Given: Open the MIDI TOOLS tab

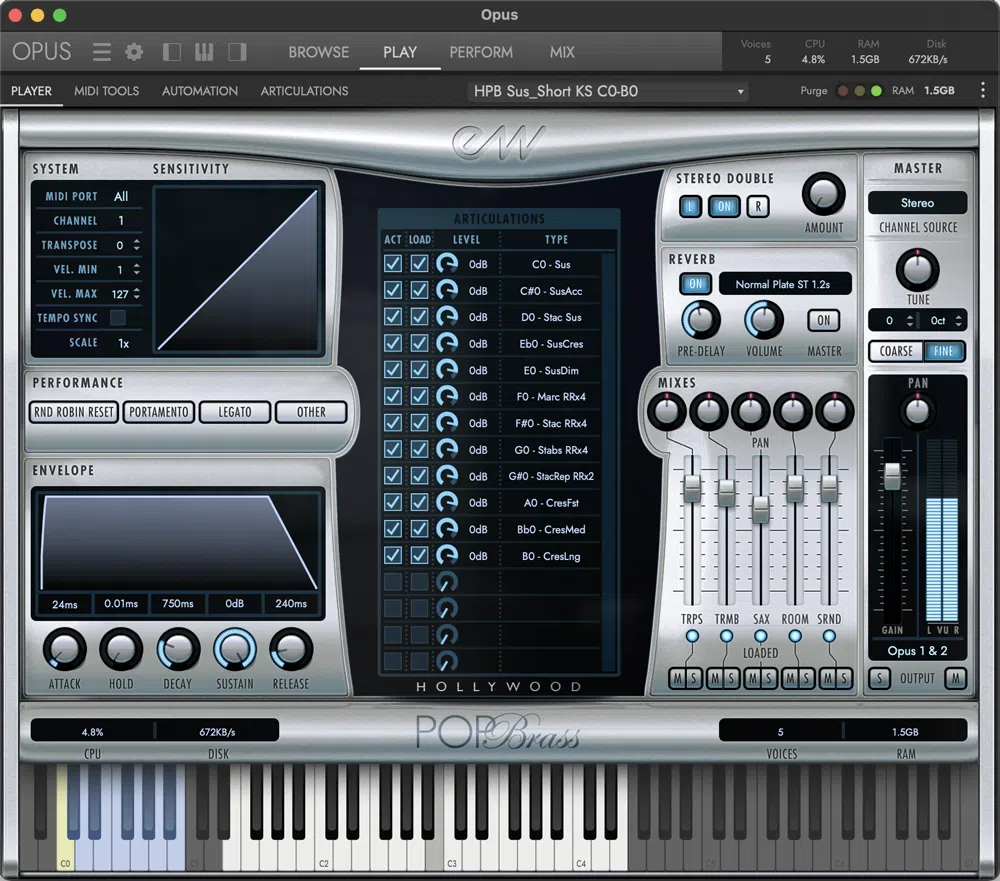Looking at the screenshot, I should pos(106,91).
